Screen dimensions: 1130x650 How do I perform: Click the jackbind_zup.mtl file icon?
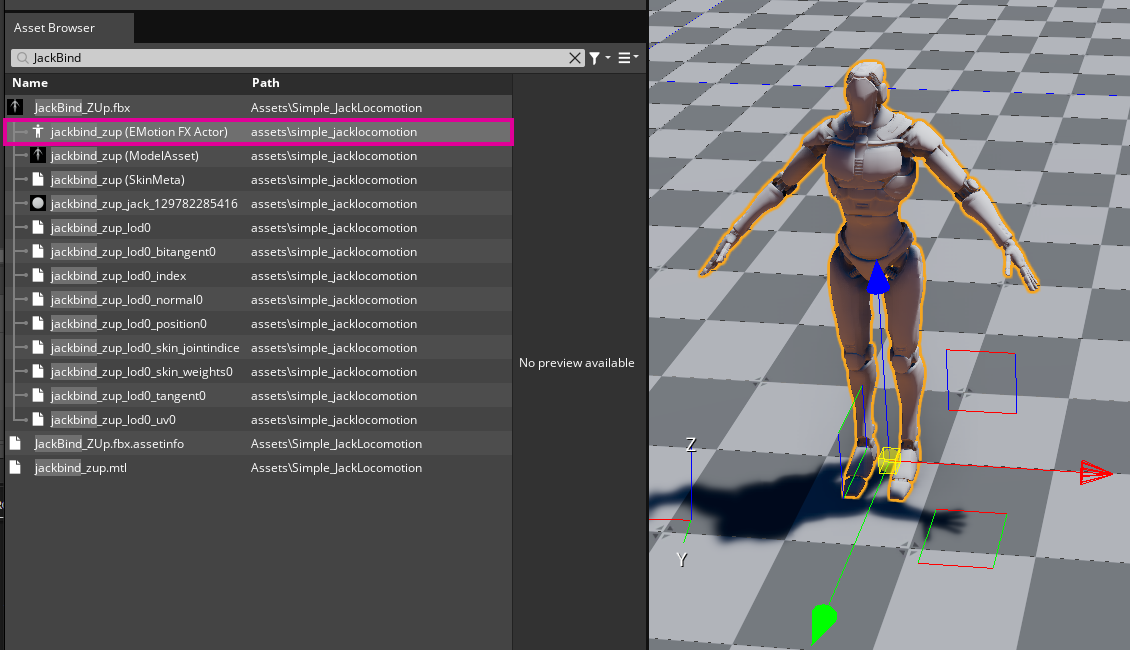[x=14, y=467]
